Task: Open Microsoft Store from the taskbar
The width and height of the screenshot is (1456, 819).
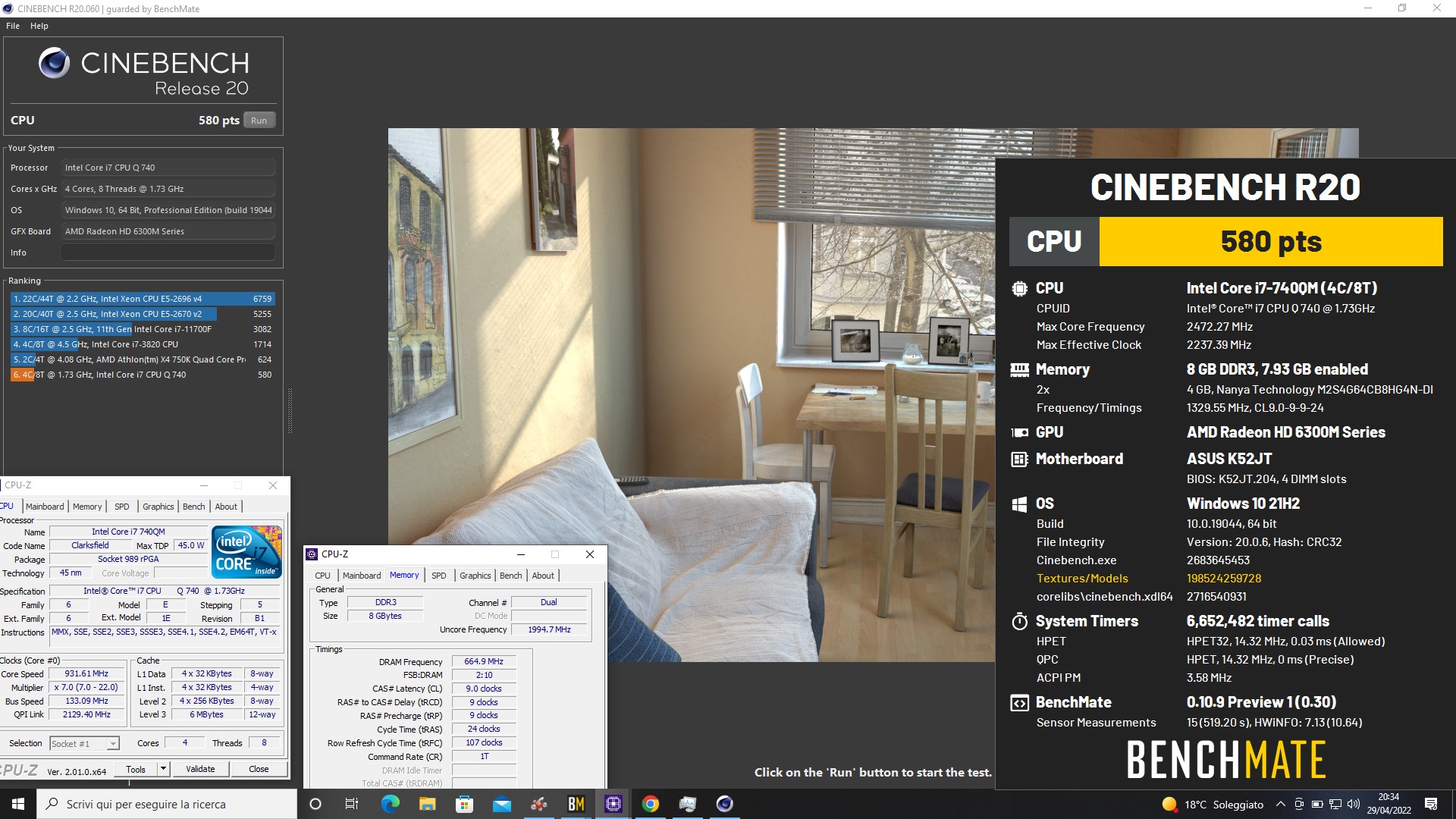Action: pos(464,804)
